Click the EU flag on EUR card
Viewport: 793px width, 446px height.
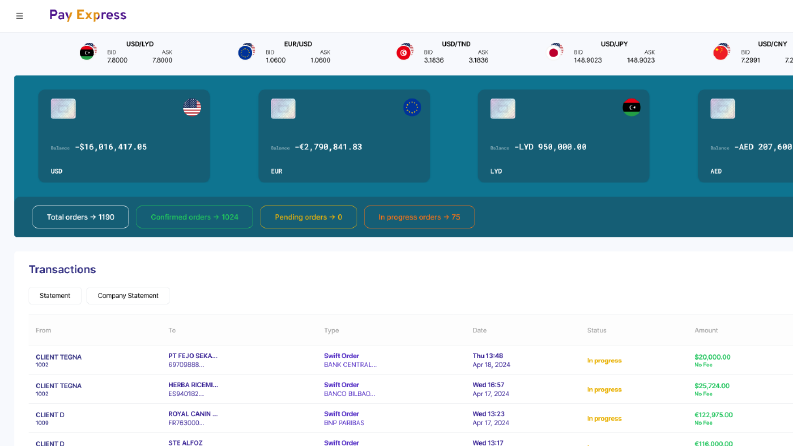pos(412,107)
